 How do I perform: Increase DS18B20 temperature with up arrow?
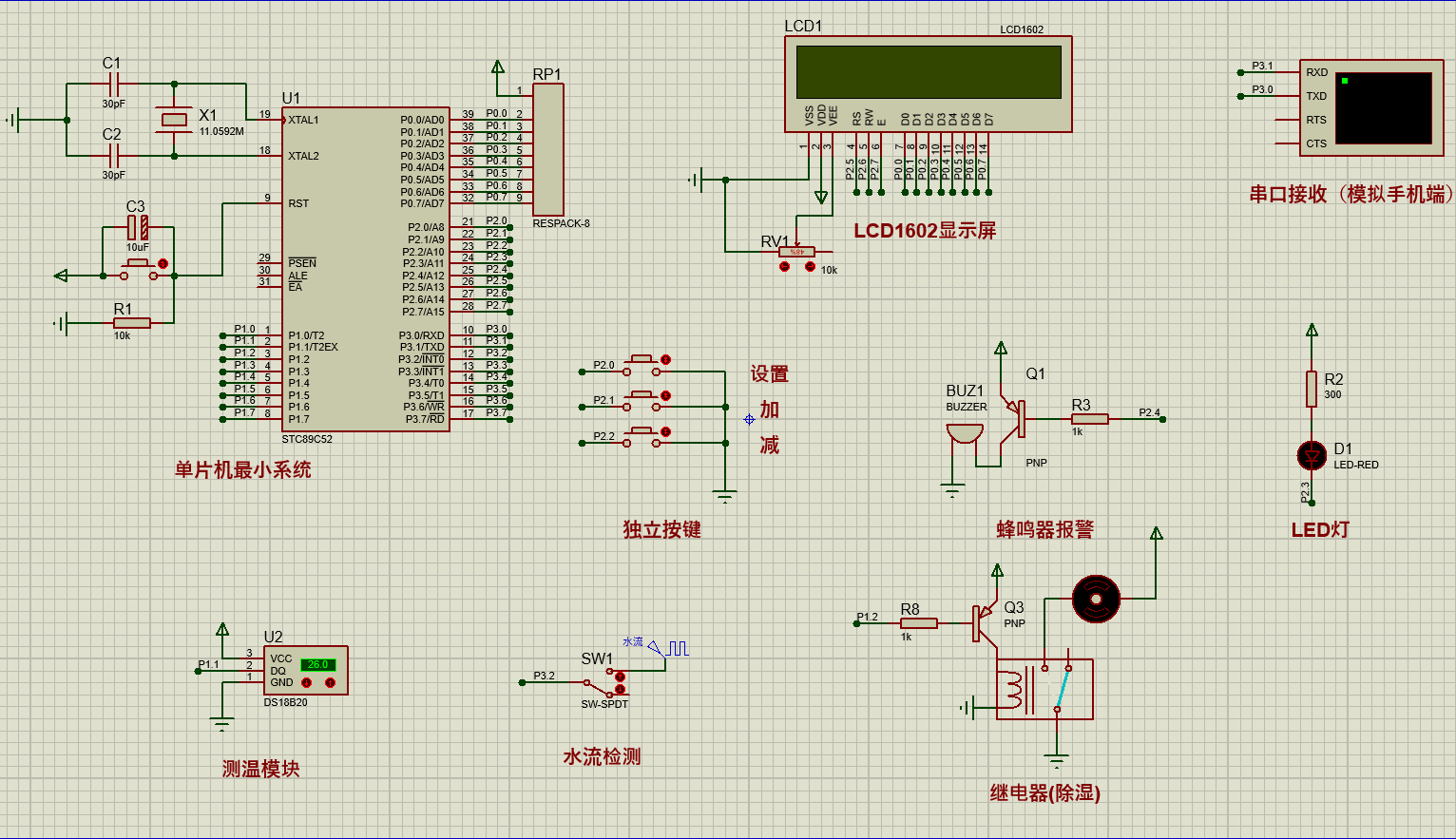point(330,683)
